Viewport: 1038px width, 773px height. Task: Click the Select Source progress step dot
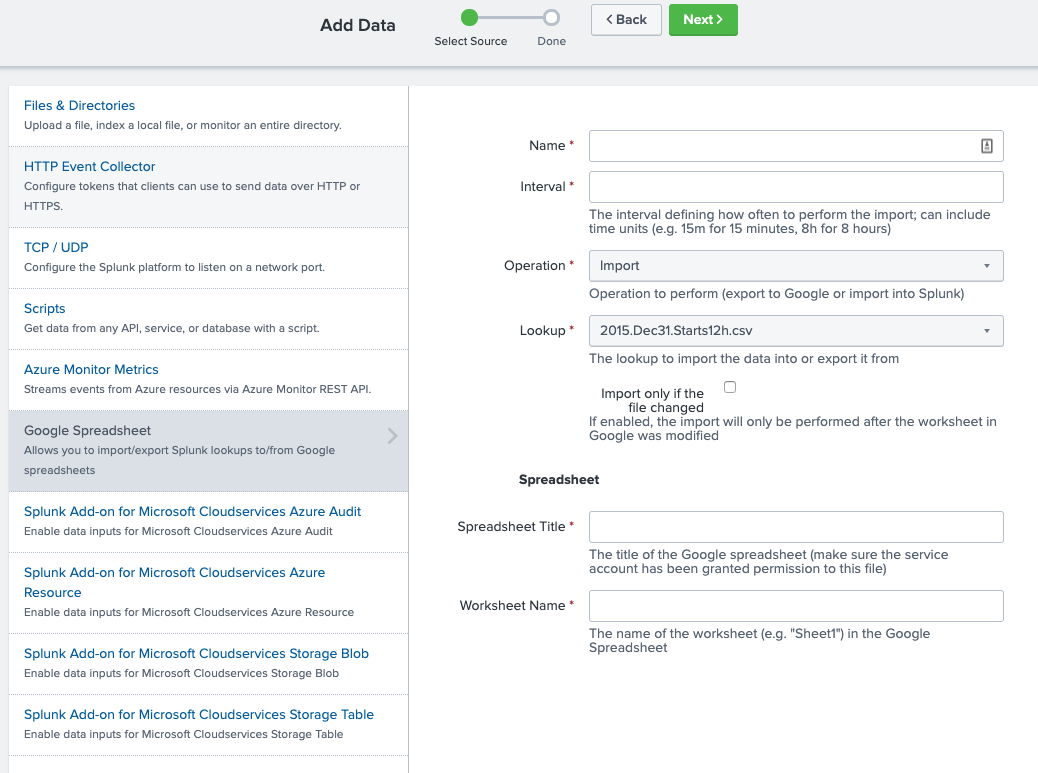click(469, 17)
